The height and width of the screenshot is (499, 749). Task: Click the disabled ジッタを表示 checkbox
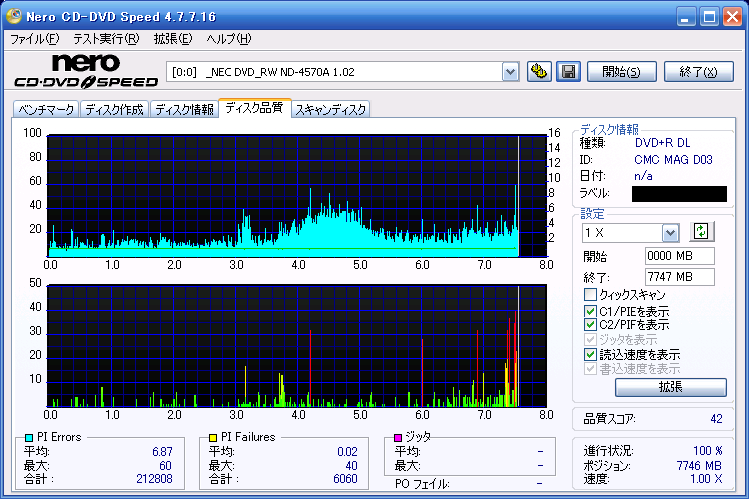[x=590, y=340]
